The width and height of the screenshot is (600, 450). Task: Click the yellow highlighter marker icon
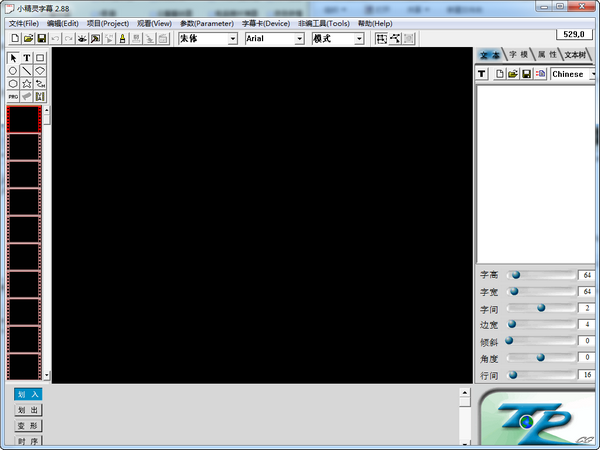(122, 38)
